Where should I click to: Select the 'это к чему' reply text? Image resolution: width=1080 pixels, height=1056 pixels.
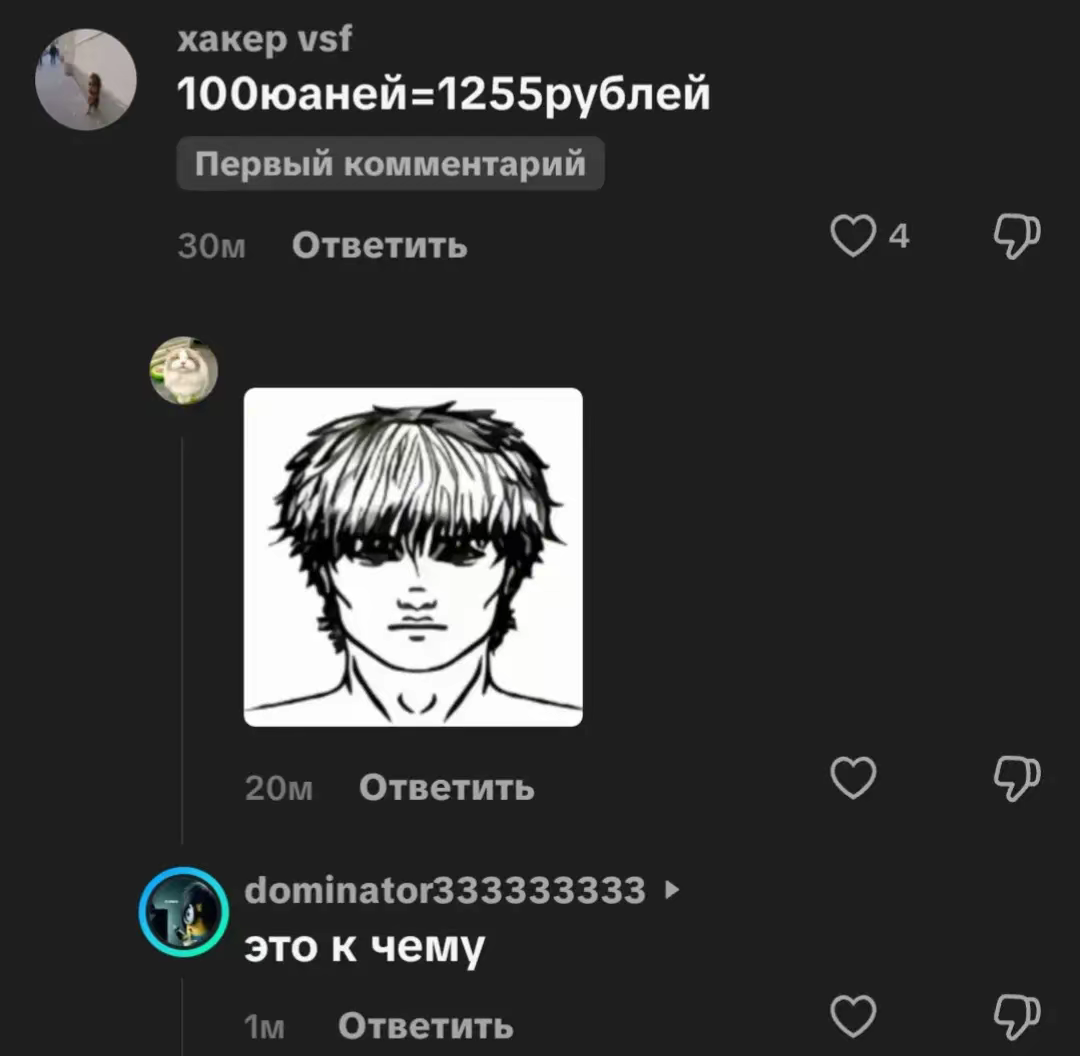click(365, 948)
